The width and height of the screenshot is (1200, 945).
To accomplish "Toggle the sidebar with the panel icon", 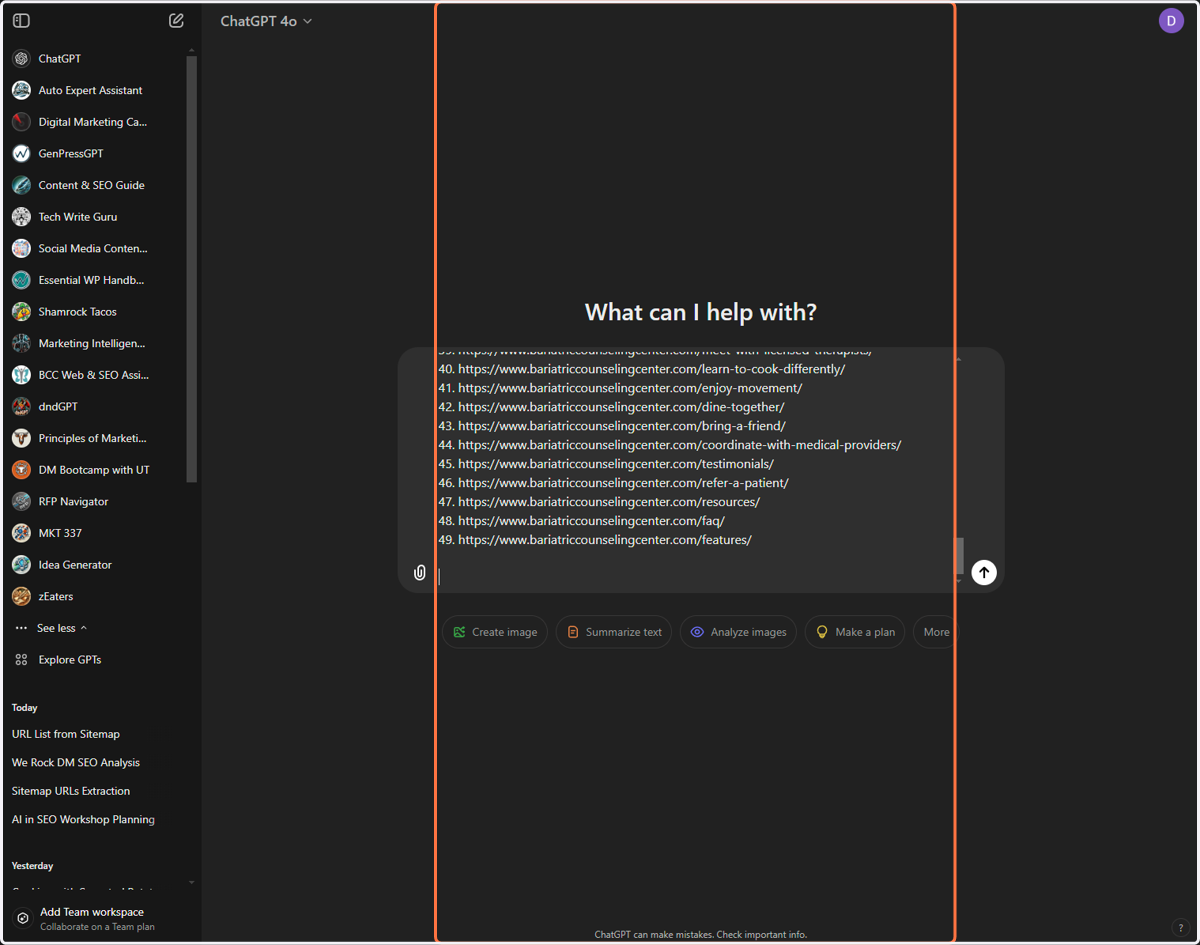I will tap(21, 20).
